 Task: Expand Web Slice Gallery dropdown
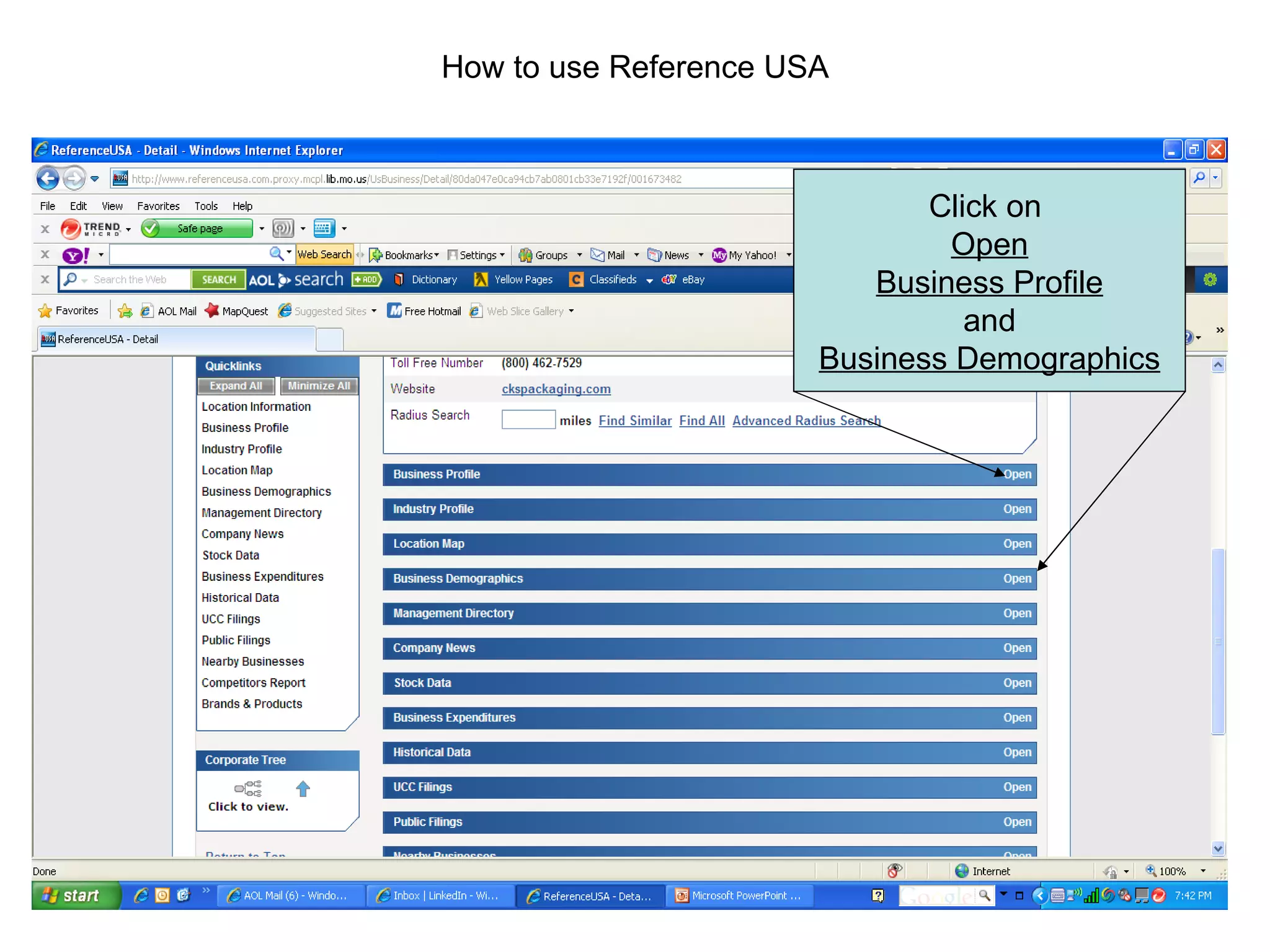[x=571, y=311]
